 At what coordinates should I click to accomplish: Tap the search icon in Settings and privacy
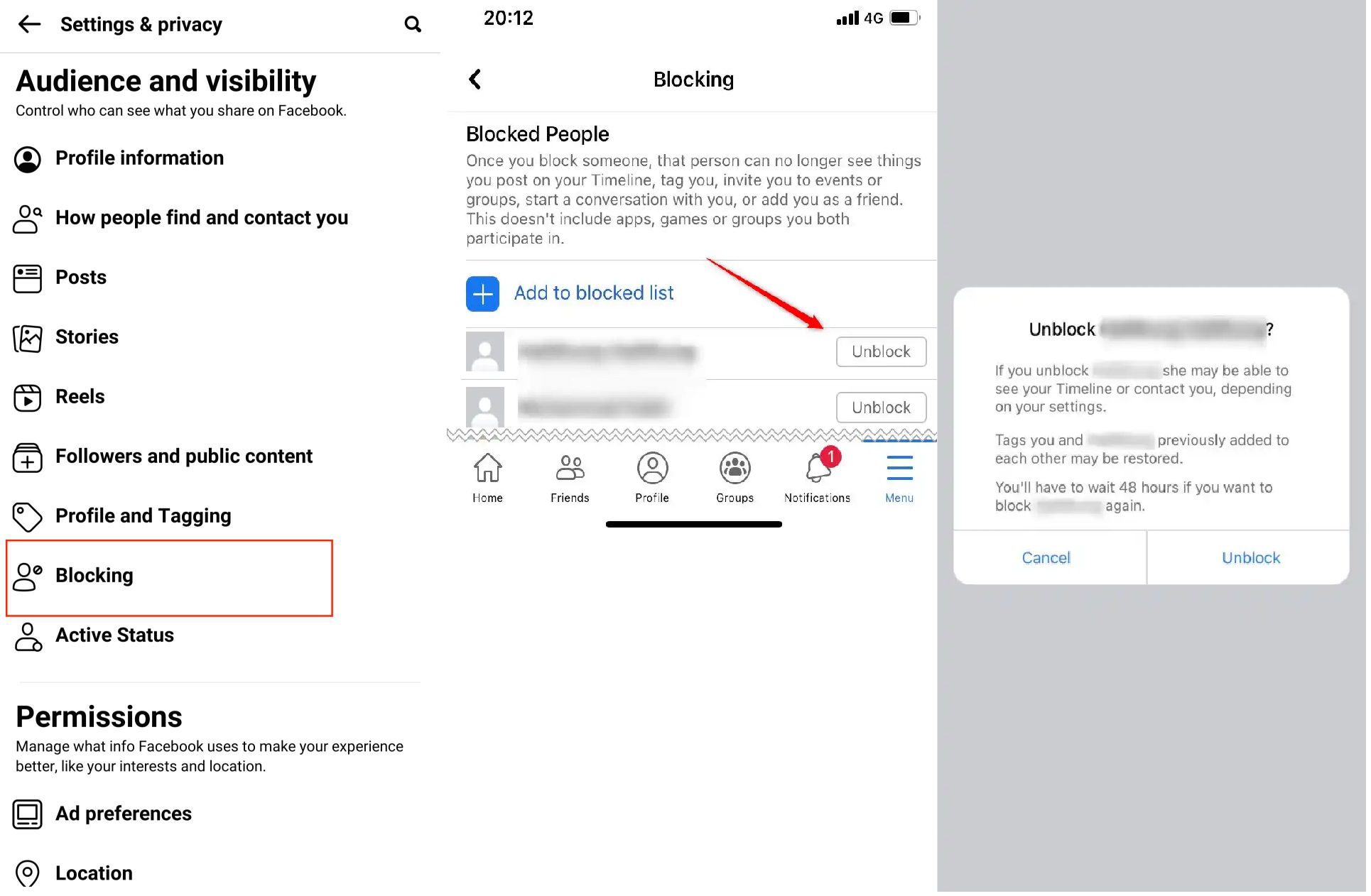(x=411, y=22)
